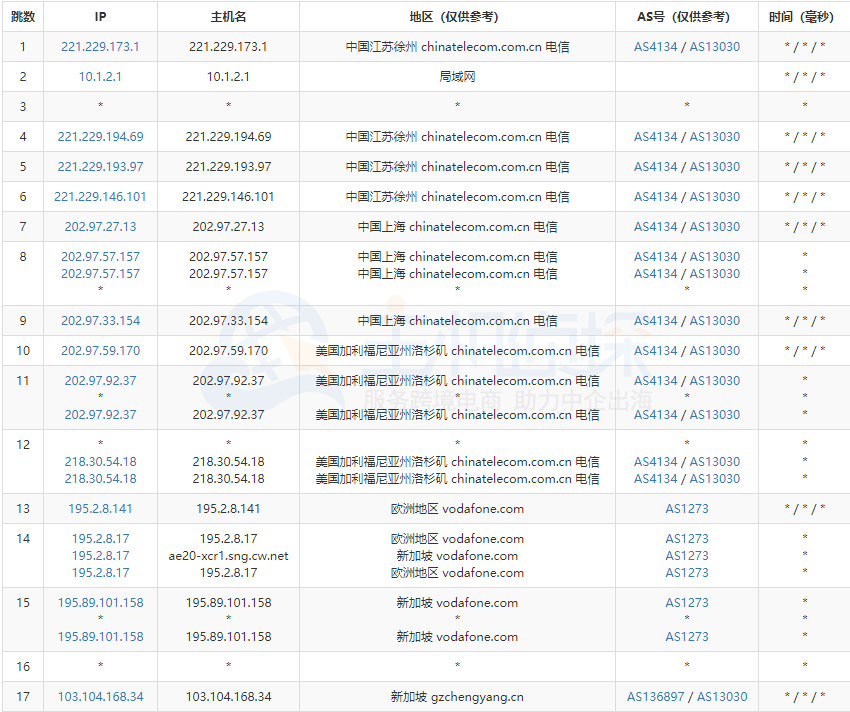Click the 10.1.2.1 local network IP link

(x=99, y=76)
